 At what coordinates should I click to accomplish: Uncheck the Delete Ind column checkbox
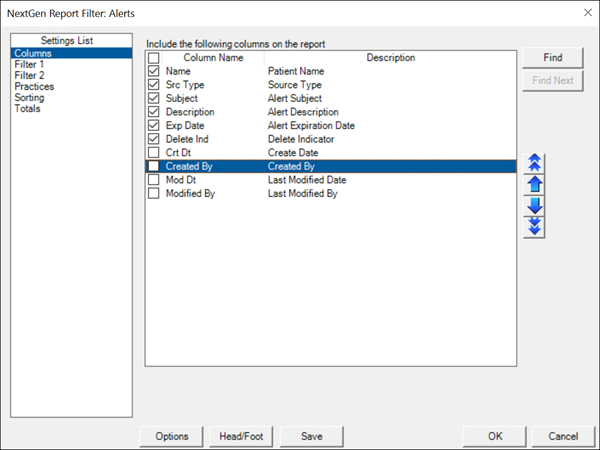pyautogui.click(x=153, y=139)
